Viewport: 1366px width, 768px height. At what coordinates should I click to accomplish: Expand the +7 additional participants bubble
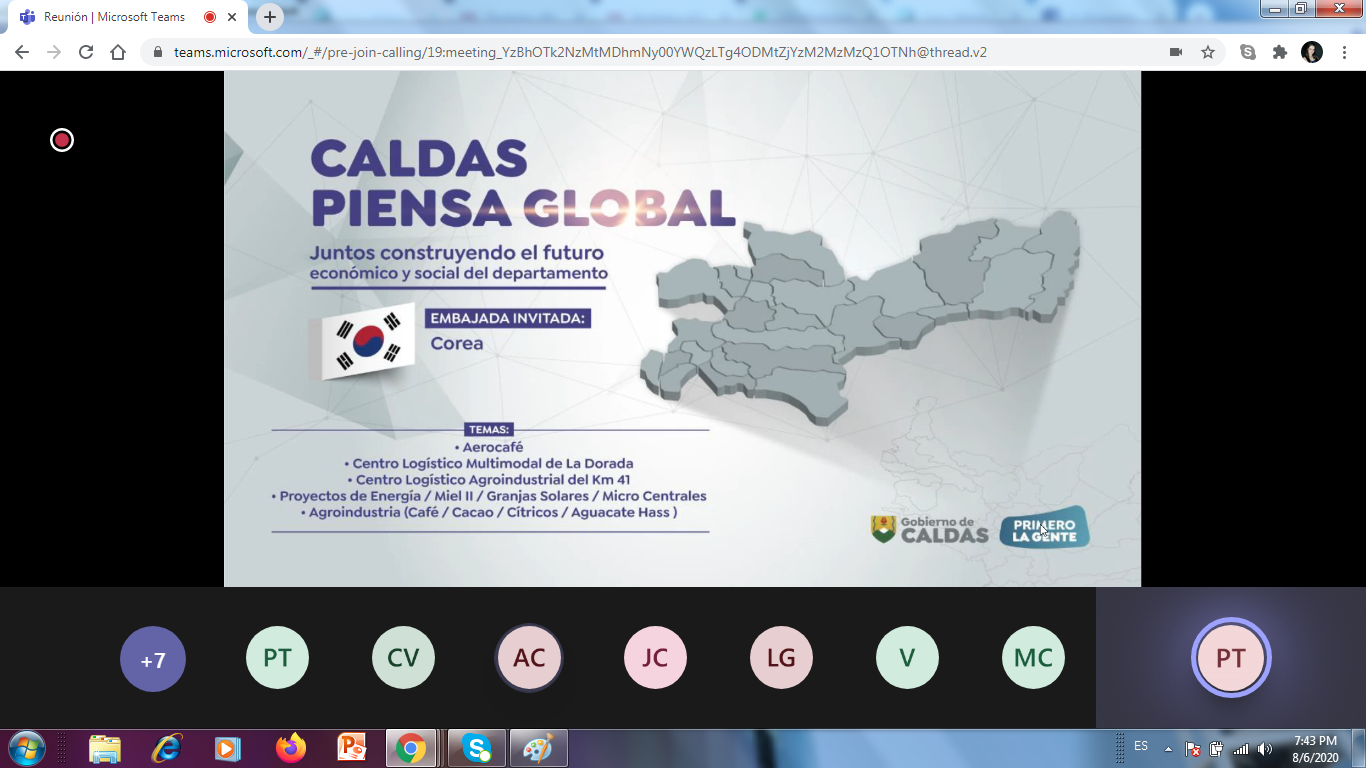[153, 659]
